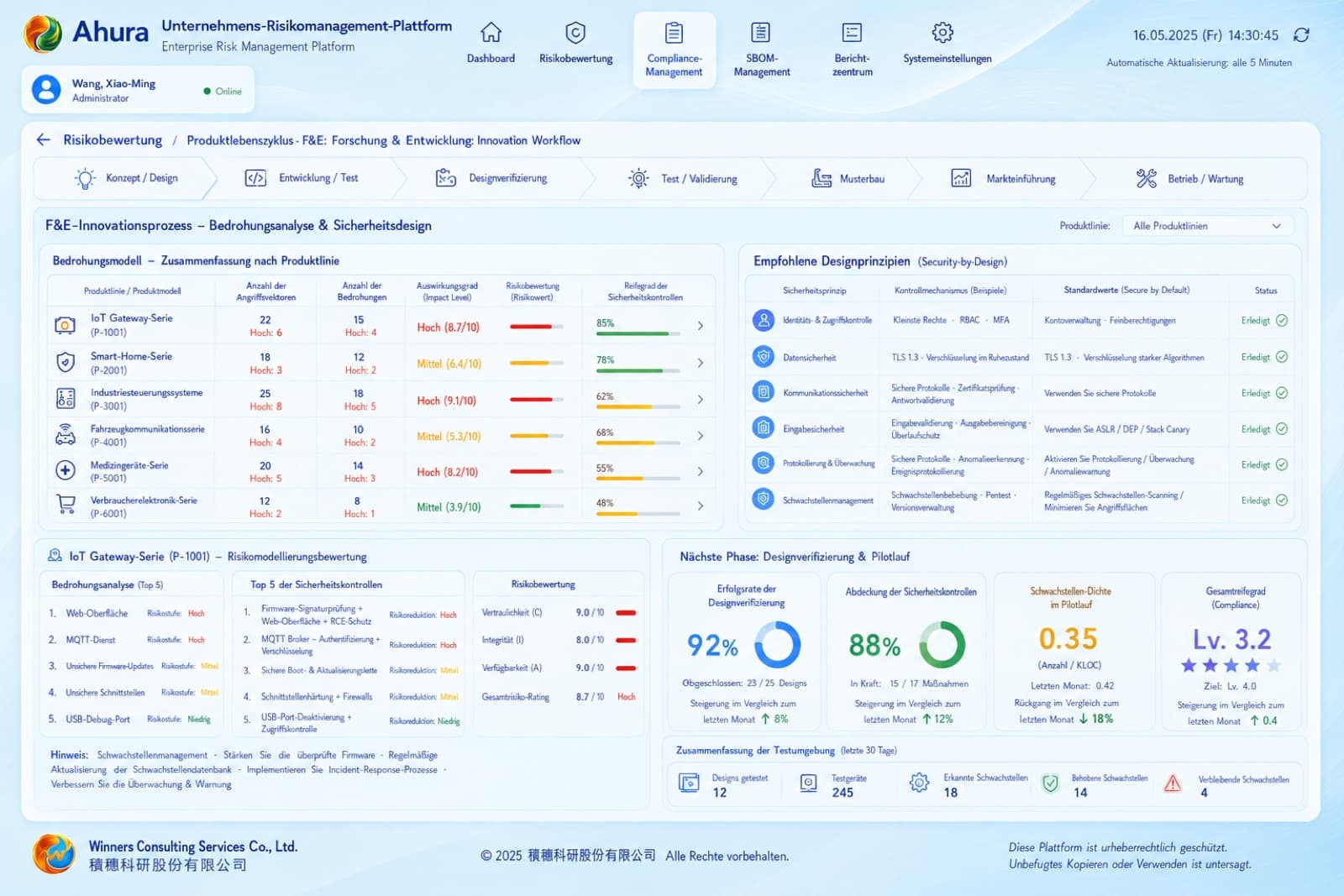Switch to SBOM-Management tab
The height and width of the screenshot is (896, 1344).
coord(762,50)
